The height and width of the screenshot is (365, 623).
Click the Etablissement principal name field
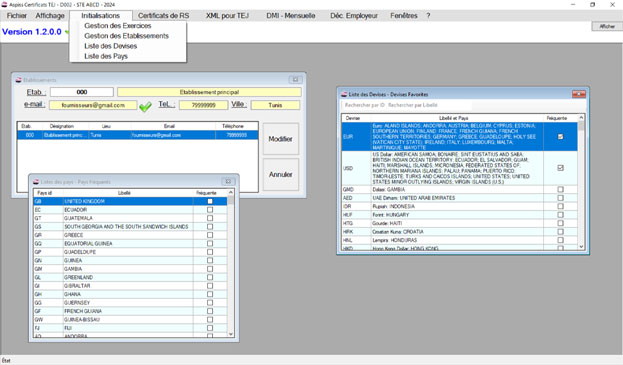[x=209, y=92]
